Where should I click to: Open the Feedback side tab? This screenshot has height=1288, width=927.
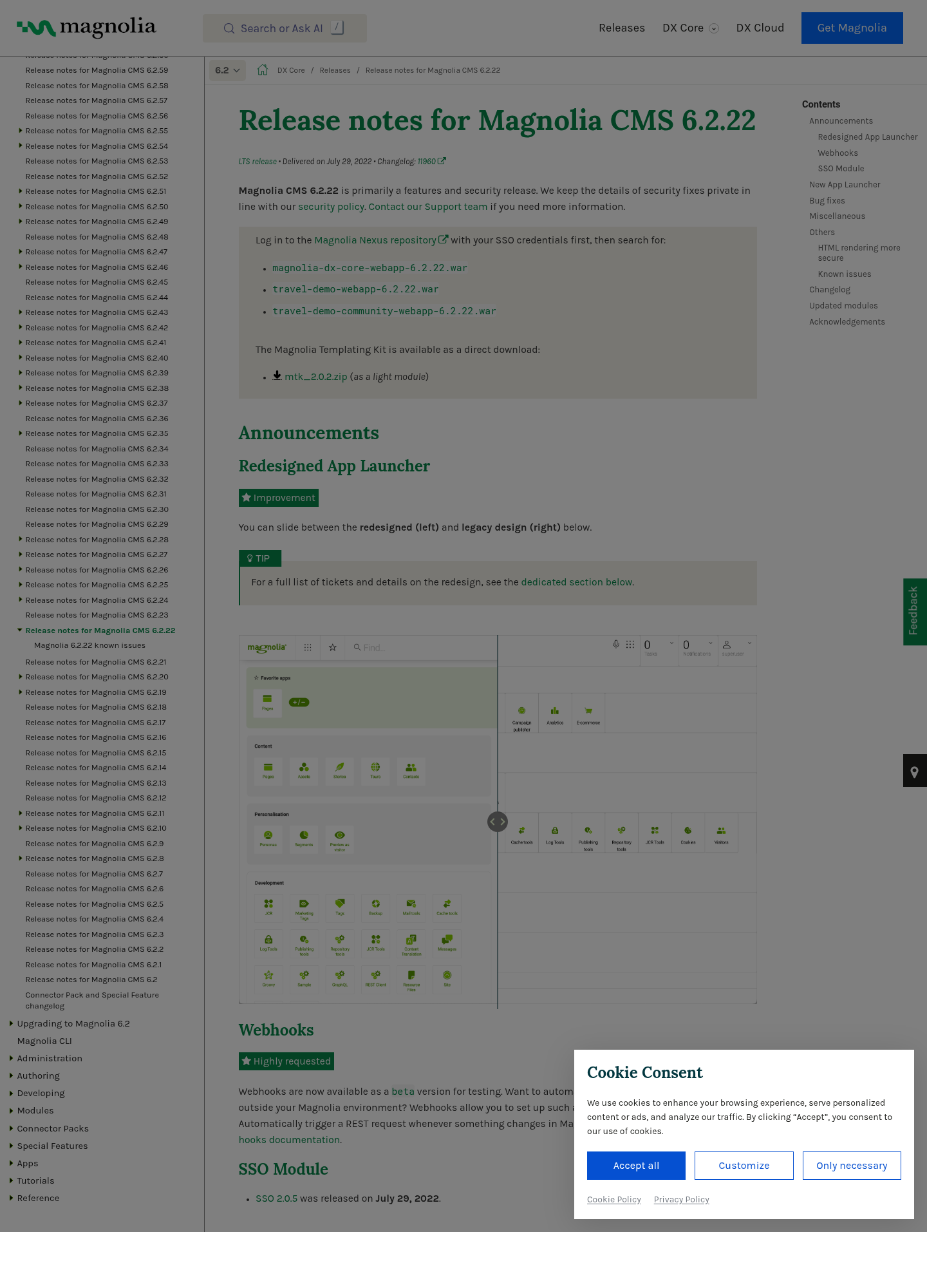[x=915, y=611]
